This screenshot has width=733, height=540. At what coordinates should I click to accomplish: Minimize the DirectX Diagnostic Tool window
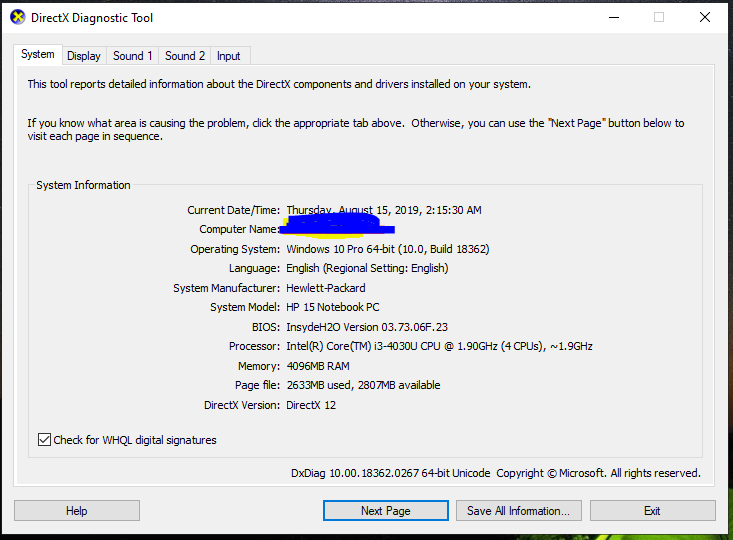coord(614,18)
